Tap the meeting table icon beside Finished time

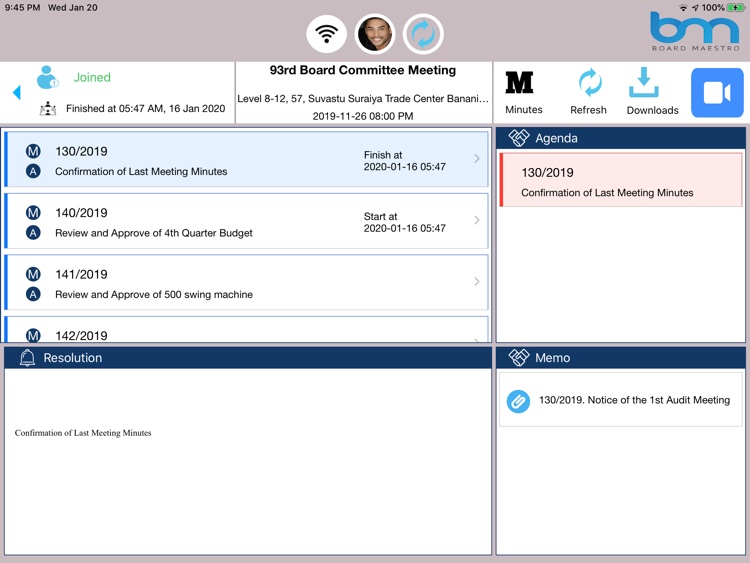coord(48,109)
